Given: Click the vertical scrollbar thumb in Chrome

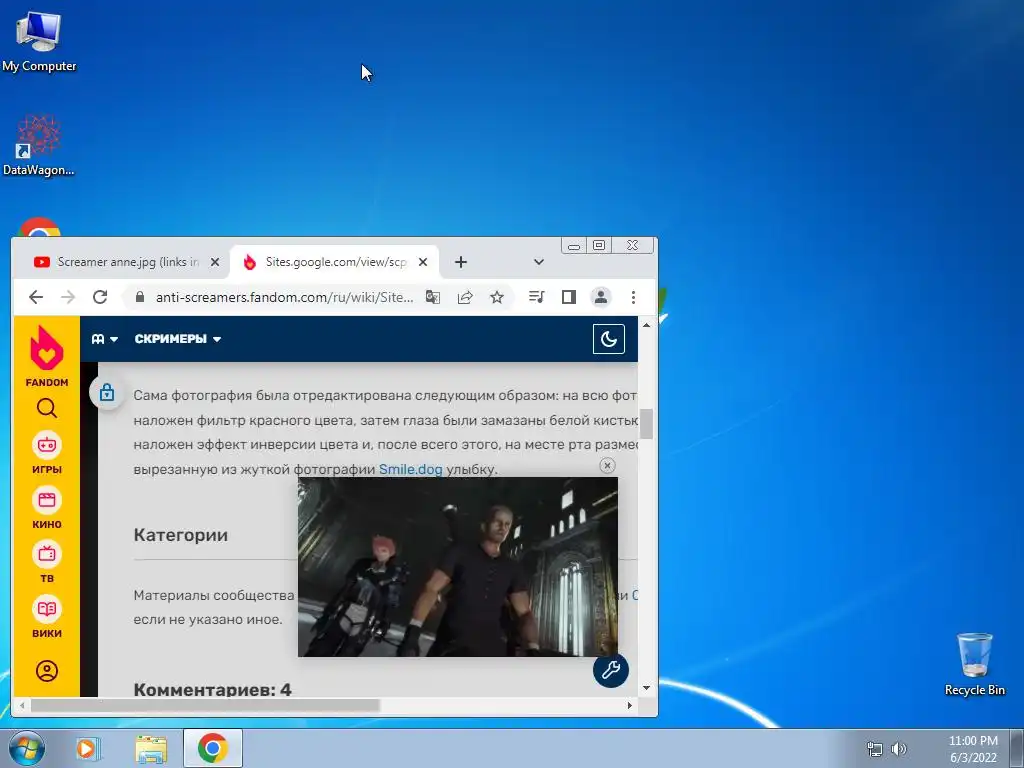Looking at the screenshot, I should coord(647,424).
